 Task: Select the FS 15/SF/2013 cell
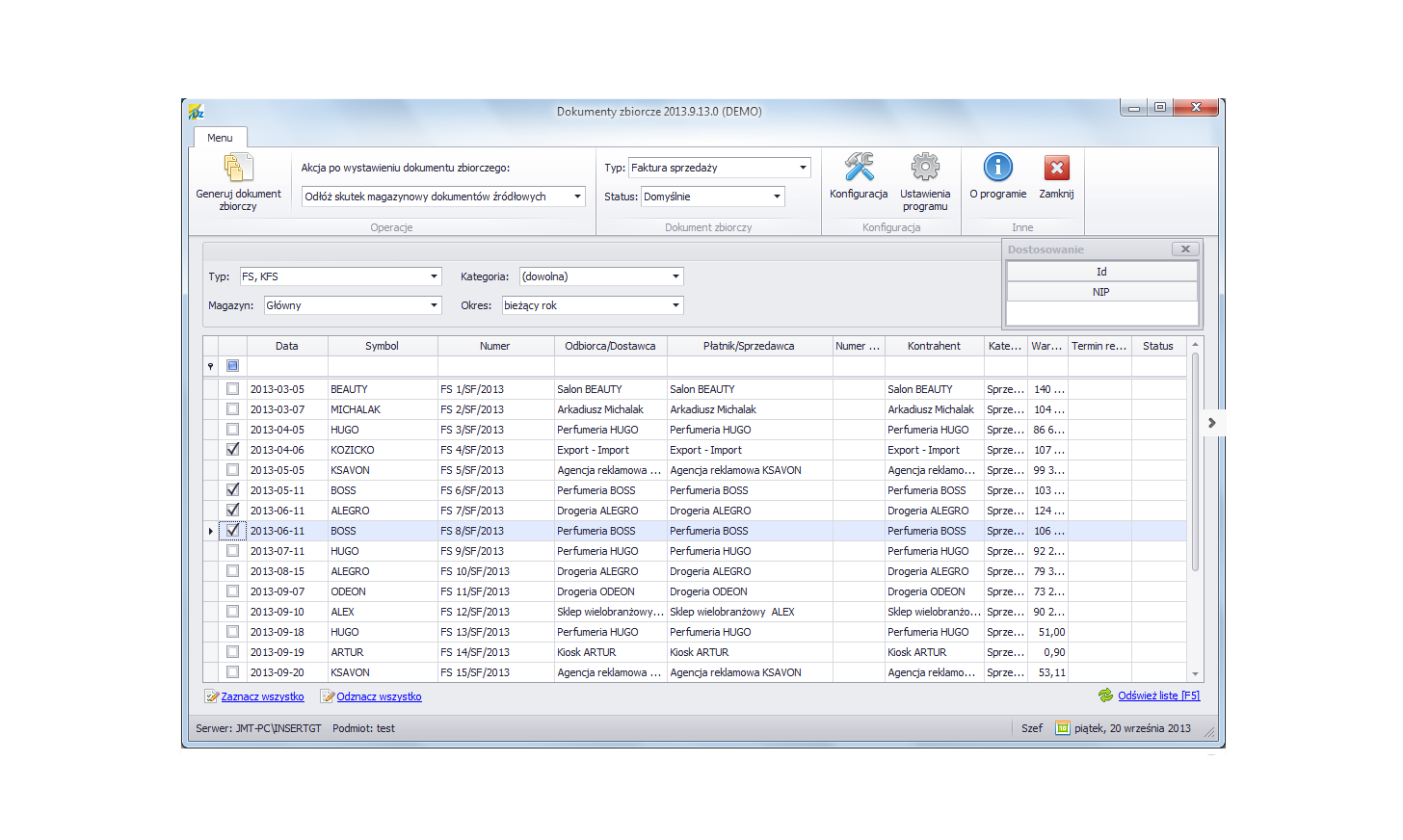495,672
